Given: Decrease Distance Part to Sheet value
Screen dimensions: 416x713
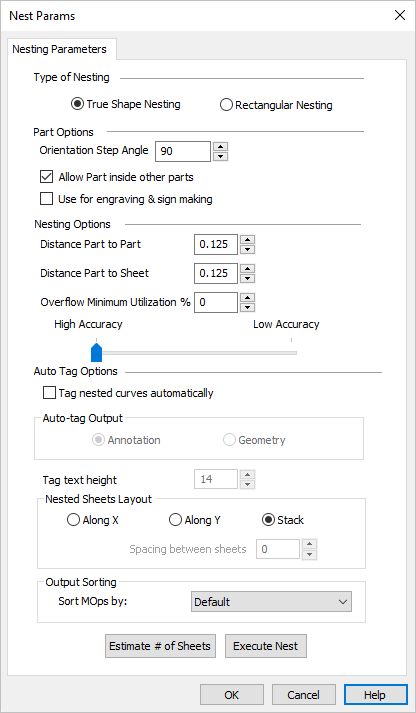Looking at the screenshot, I should 247,278.
